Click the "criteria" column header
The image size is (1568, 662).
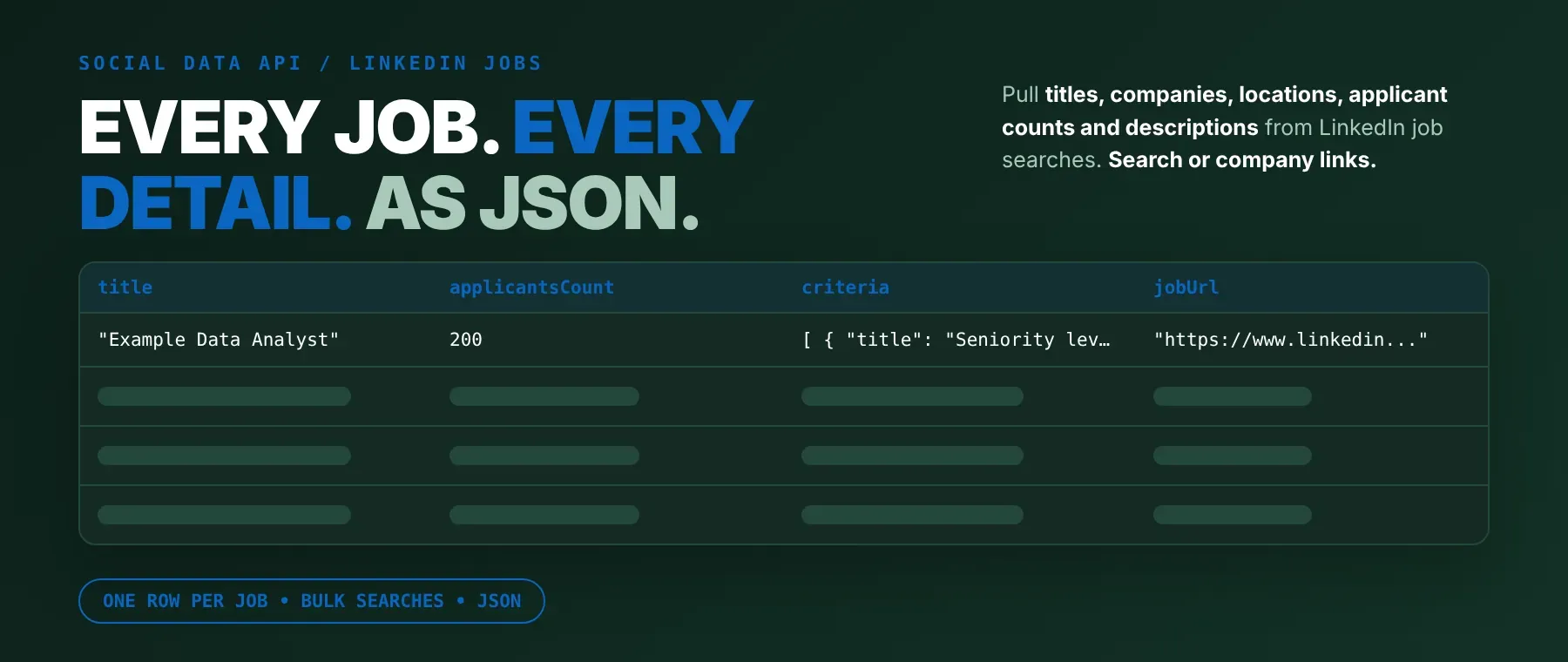[x=845, y=287]
